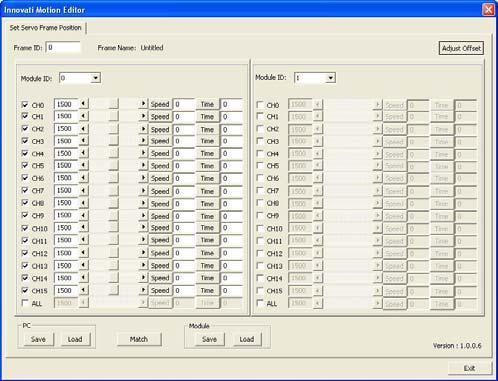
Task: Click the Untitled frame name text
Action: point(152,48)
